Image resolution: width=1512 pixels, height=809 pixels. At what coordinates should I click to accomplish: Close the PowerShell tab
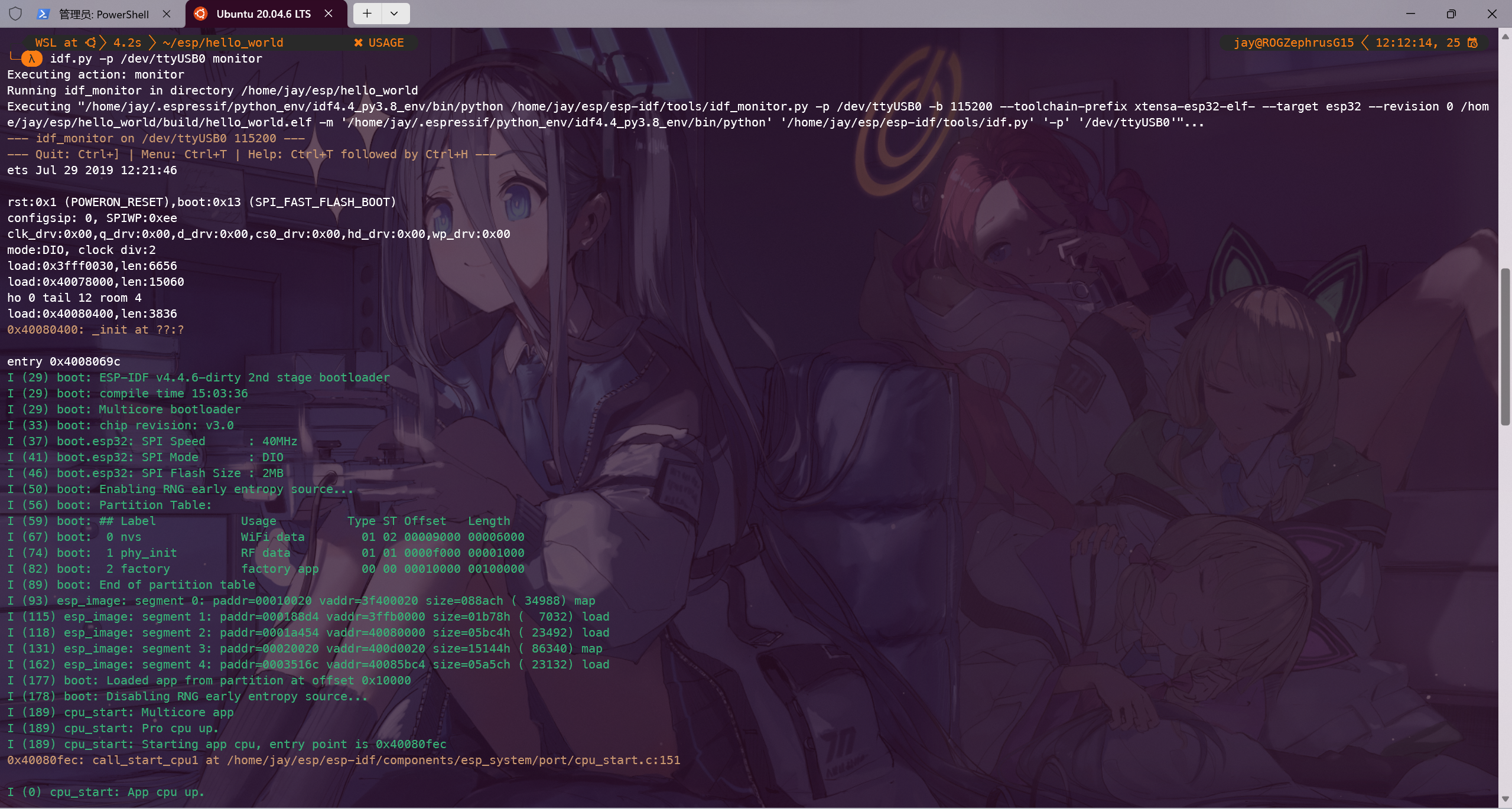point(167,14)
